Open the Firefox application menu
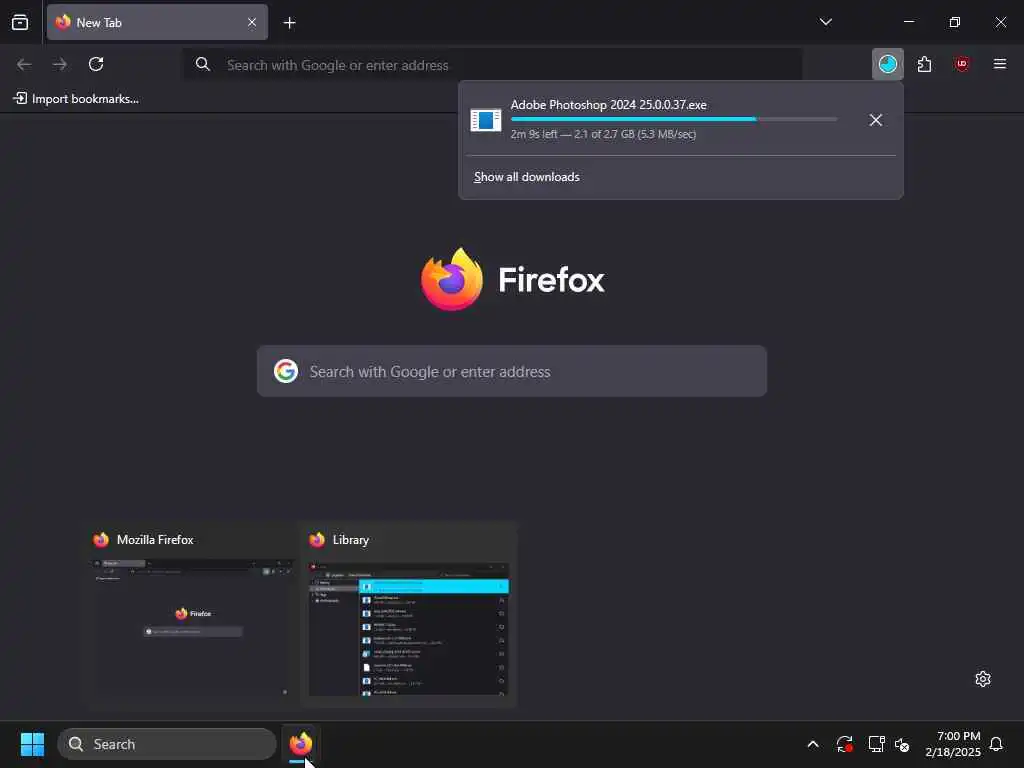The image size is (1024, 768). [999, 64]
